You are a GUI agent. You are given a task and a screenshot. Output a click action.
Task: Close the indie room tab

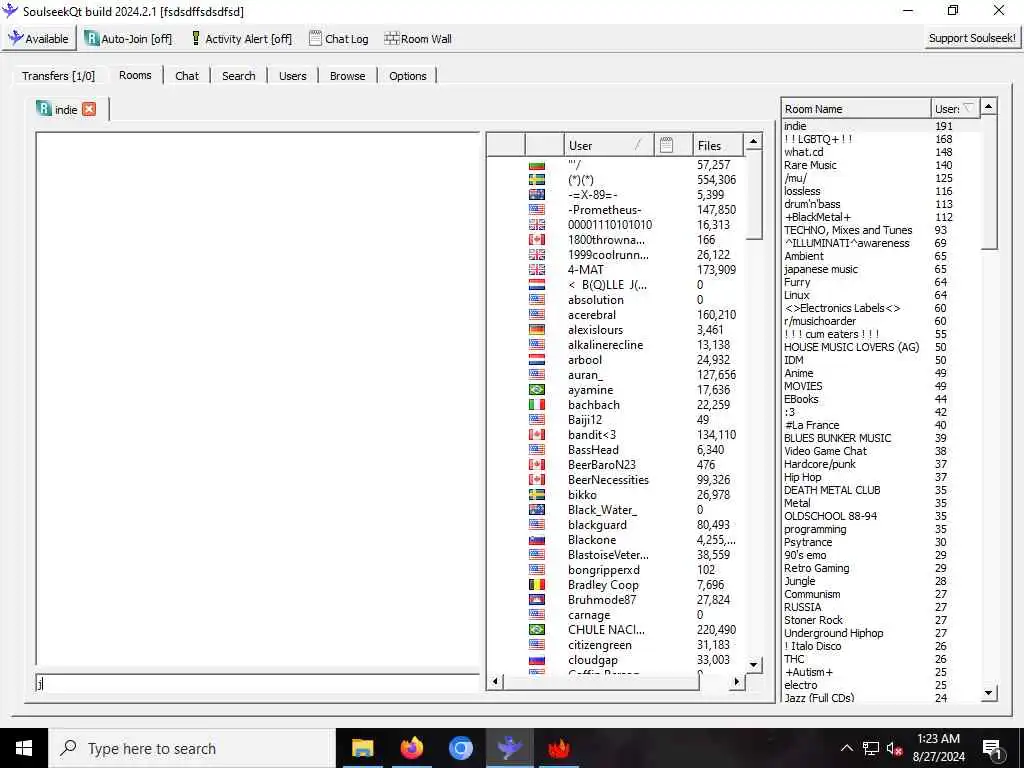(x=89, y=109)
